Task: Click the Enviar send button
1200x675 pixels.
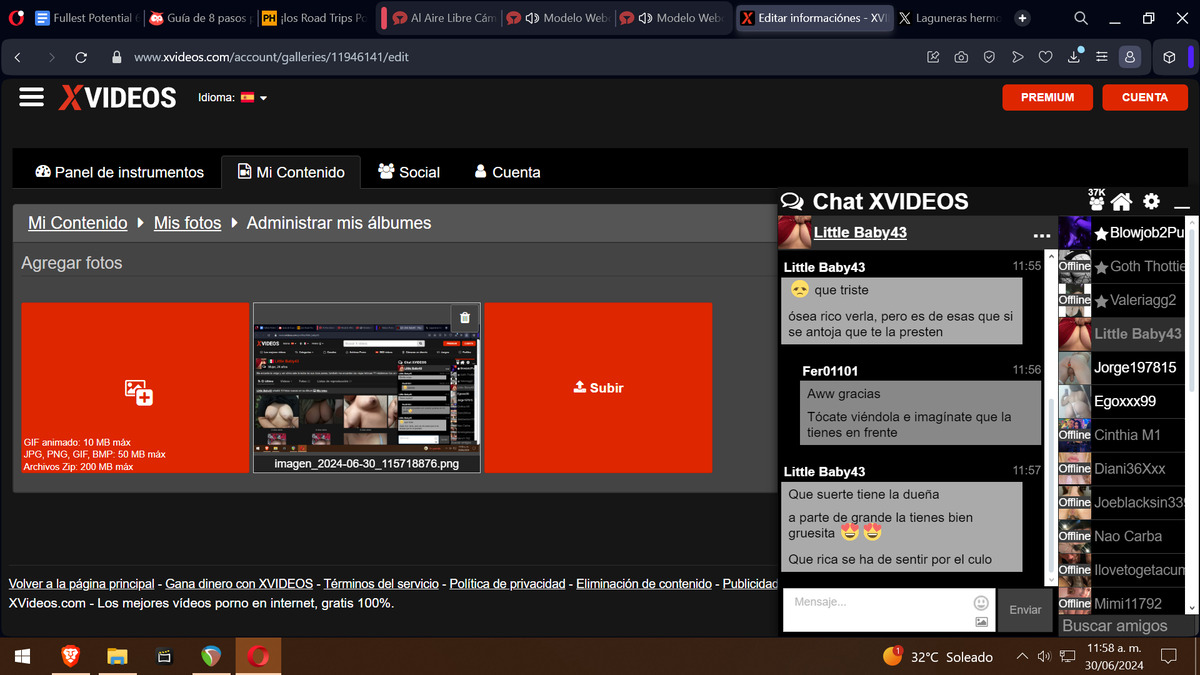Action: coord(1025,610)
